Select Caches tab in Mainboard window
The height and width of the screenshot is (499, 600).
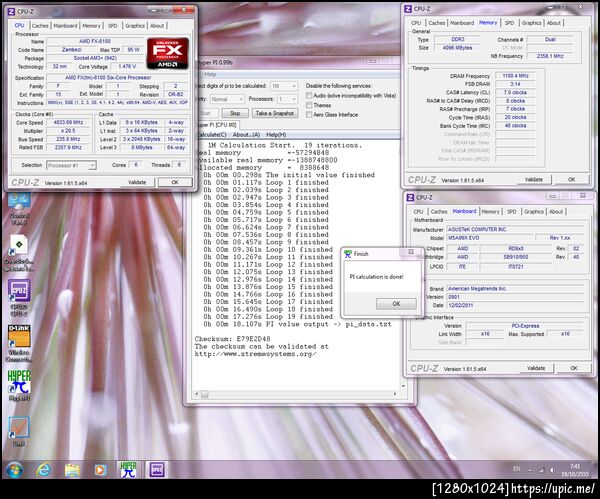(x=439, y=212)
